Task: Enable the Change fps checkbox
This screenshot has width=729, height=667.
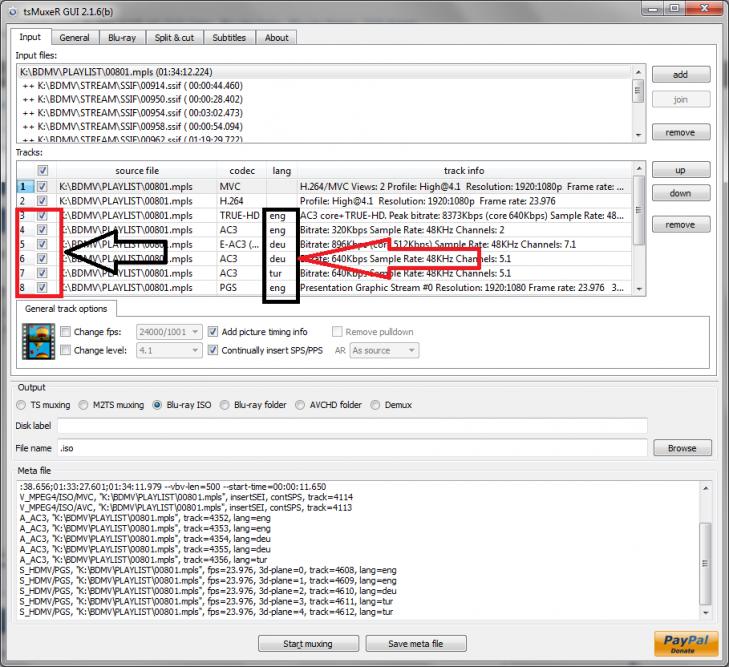Action: pyautogui.click(x=66, y=332)
